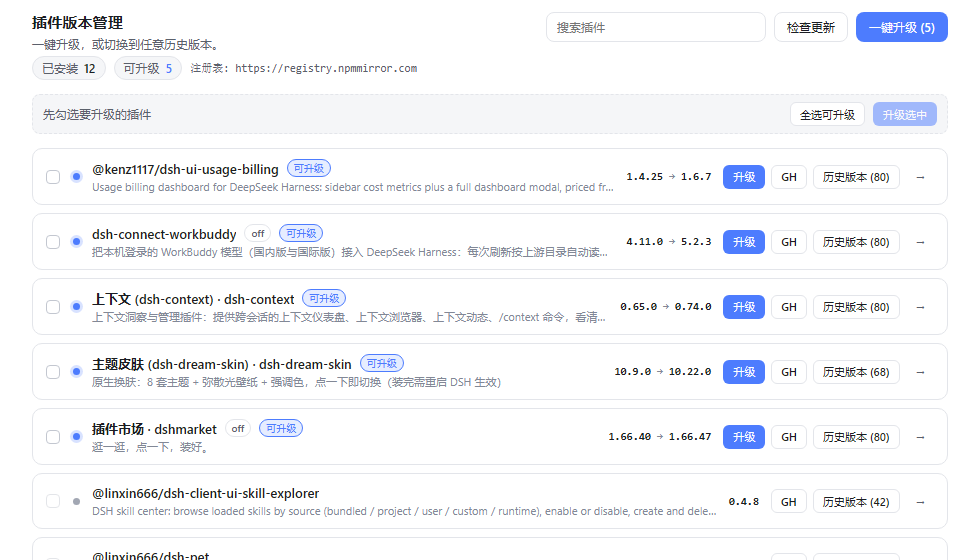Viewport: 980px width, 560px height.
Task: Click the registry URL https://registry.npmmirror.com
Action: 326,69
